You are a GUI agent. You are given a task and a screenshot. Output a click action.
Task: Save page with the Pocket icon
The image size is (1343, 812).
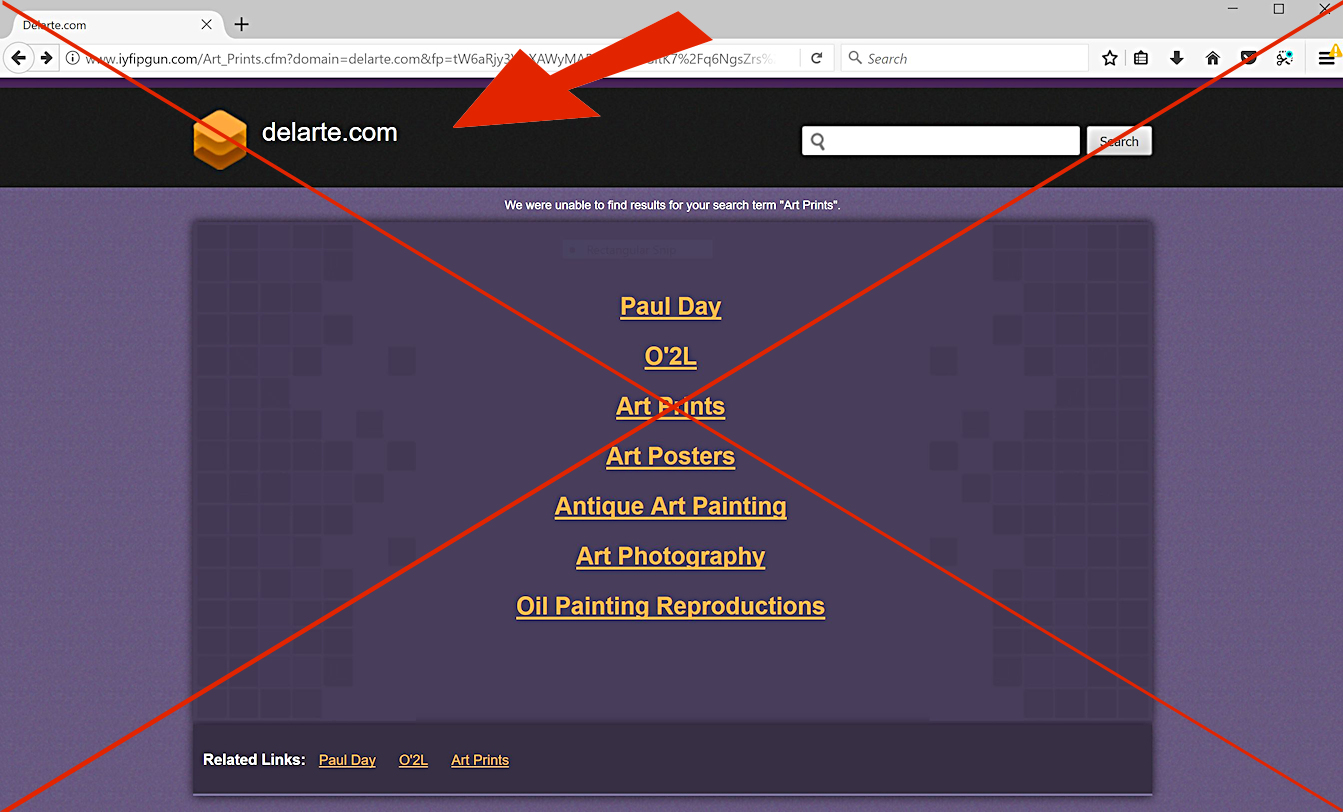coord(1249,58)
